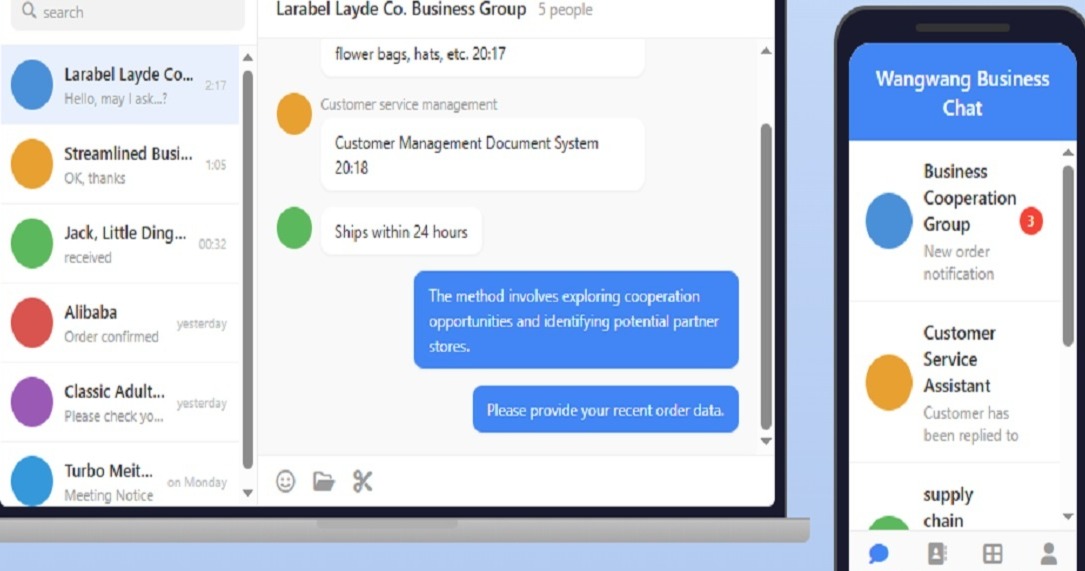1085x571 pixels.
Task: Click message pane scroll down arrow
Action: 766,441
